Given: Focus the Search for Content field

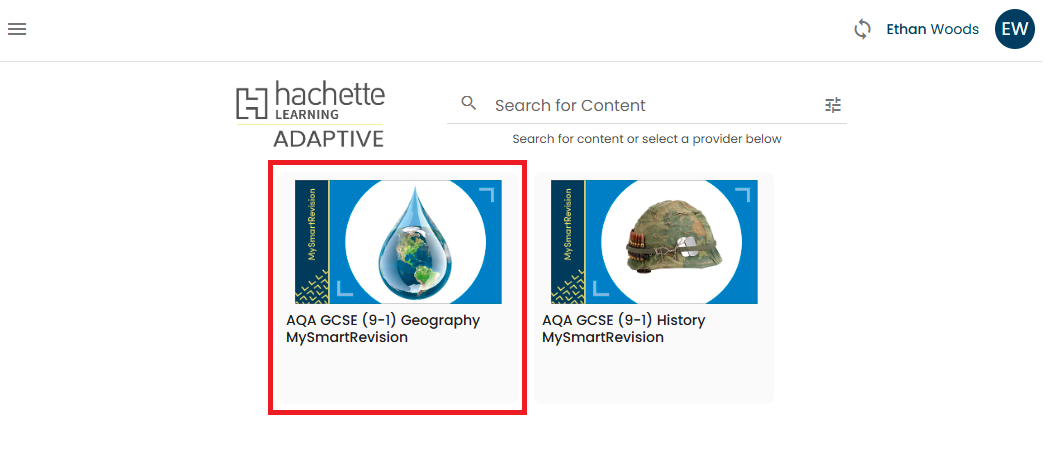Looking at the screenshot, I should click(650, 105).
